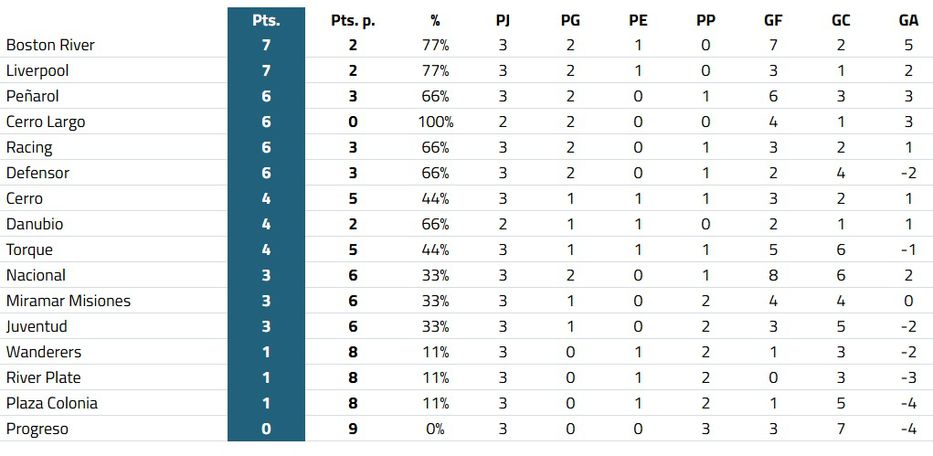Sort by the PG column header
Screen dimensions: 933x456
[x=570, y=20]
